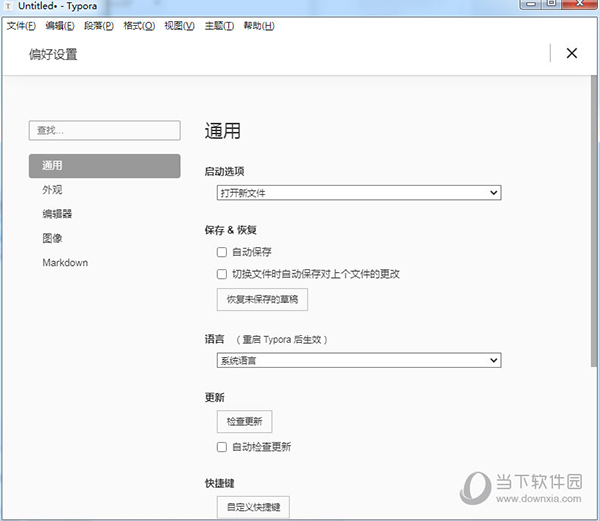
Task: Click the 自定义快捷键 button
Action: [x=253, y=507]
